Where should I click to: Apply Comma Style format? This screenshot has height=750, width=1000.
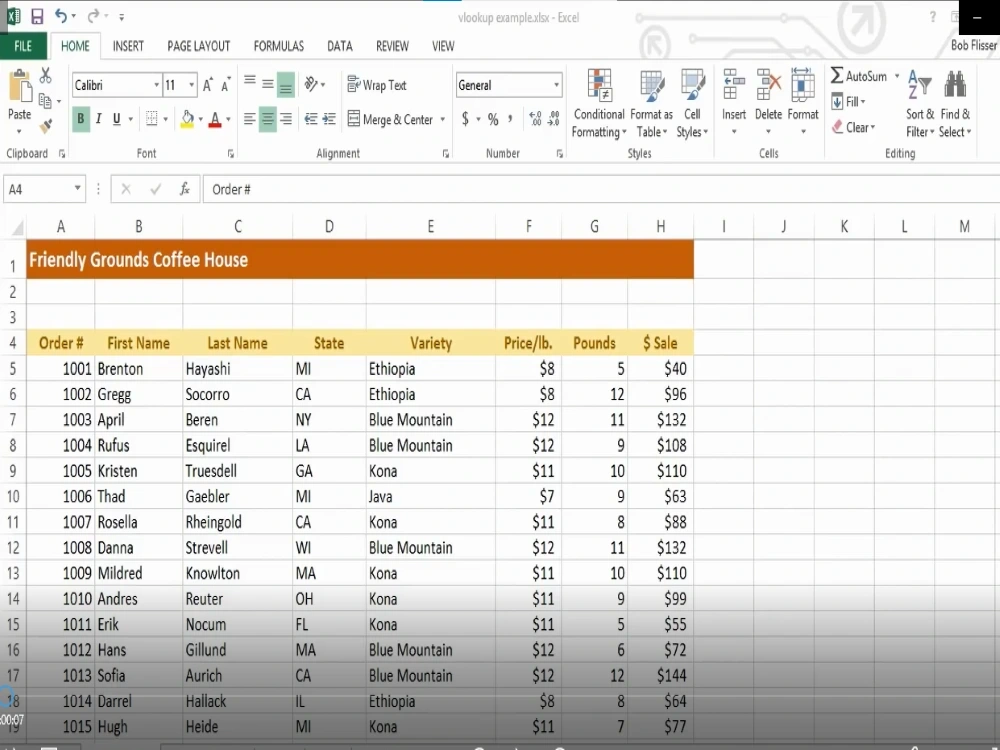coord(510,119)
